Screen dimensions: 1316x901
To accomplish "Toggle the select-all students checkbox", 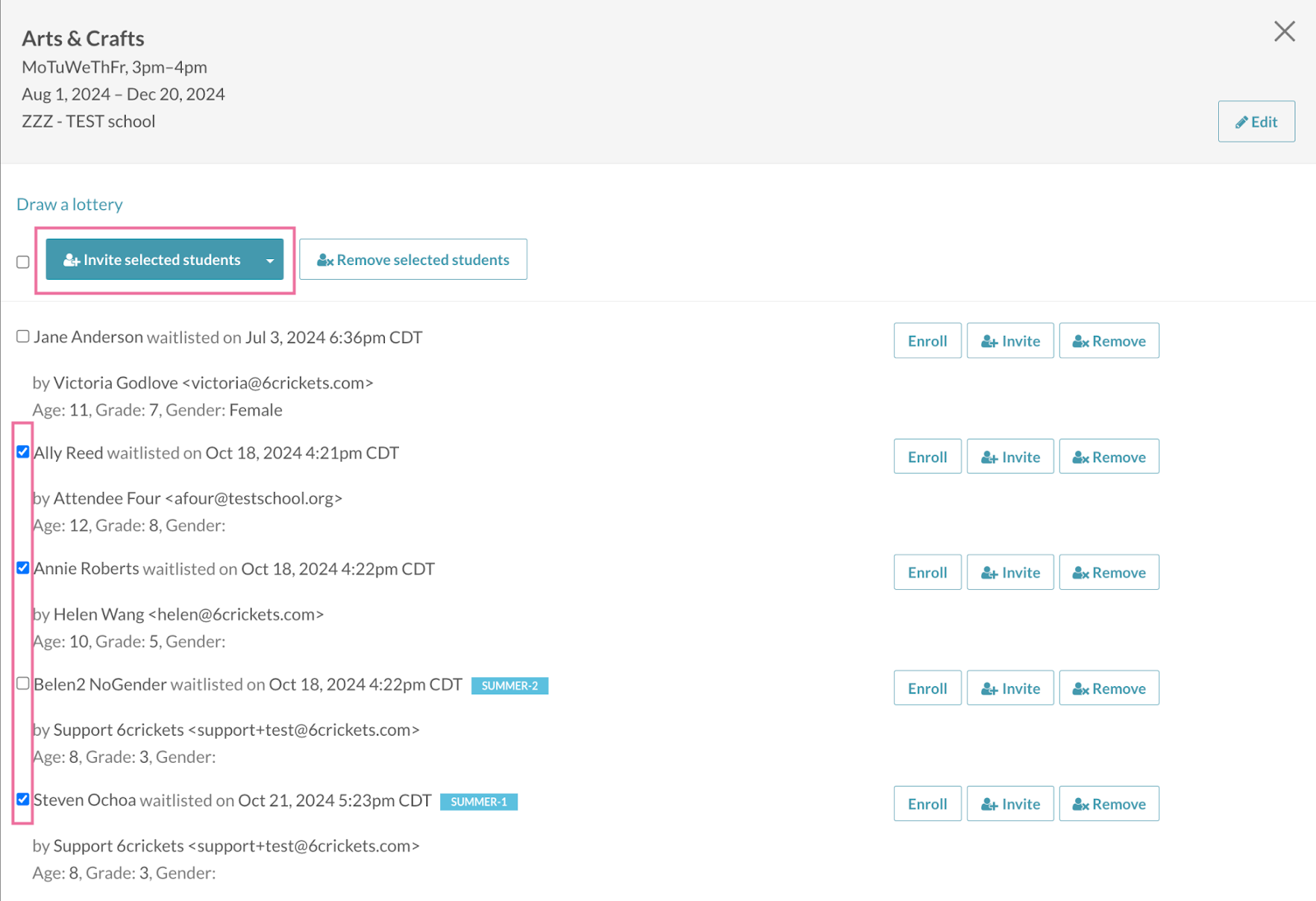I will pyautogui.click(x=23, y=262).
